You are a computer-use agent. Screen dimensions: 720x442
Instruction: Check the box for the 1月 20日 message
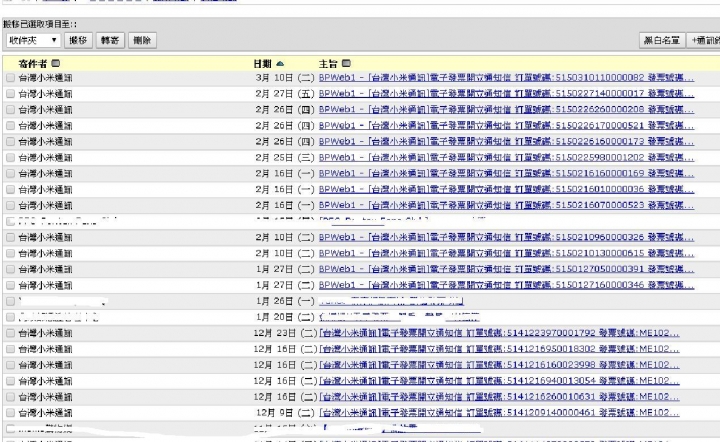(10, 318)
